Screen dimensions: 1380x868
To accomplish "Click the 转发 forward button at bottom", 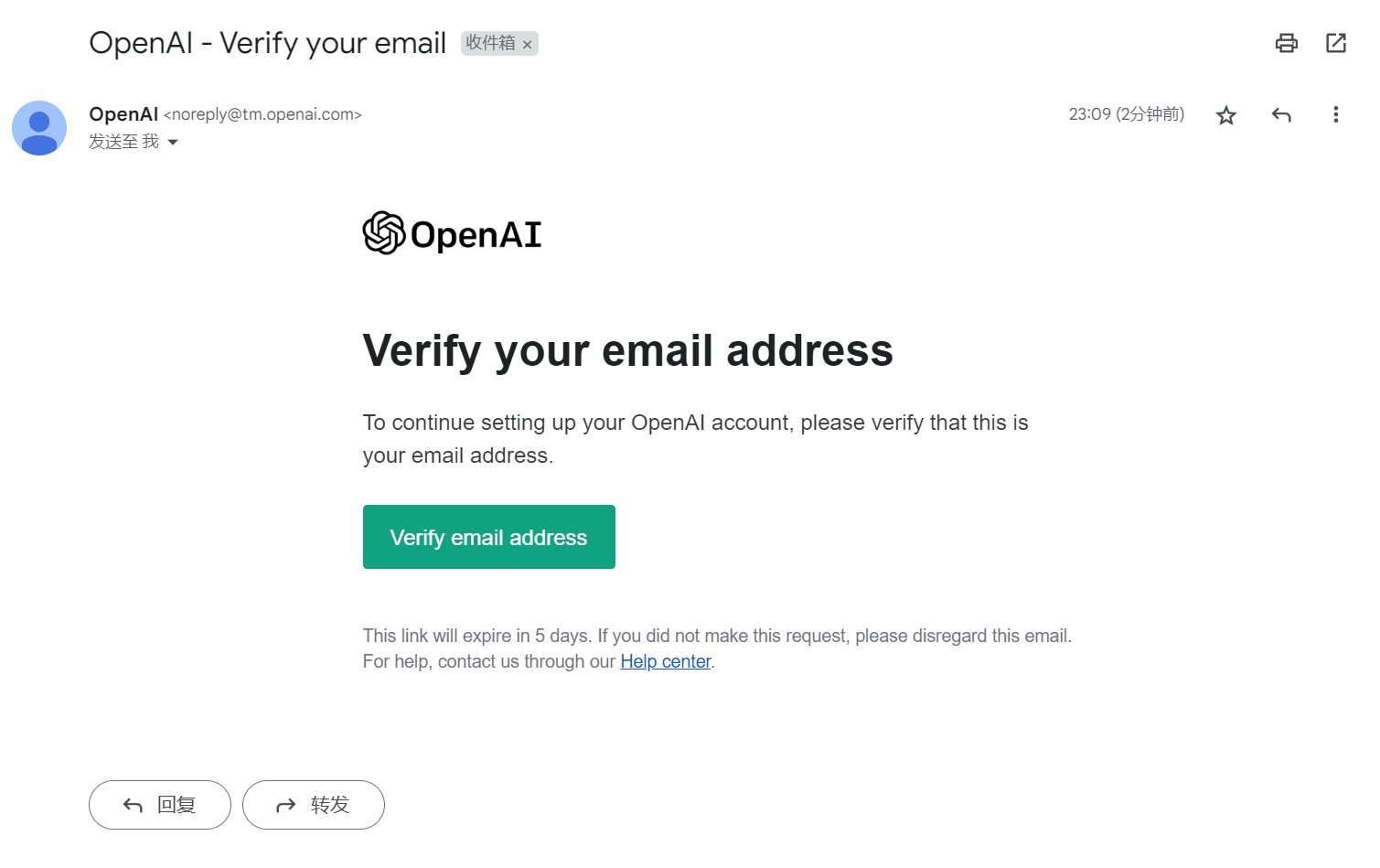I will coord(314,805).
